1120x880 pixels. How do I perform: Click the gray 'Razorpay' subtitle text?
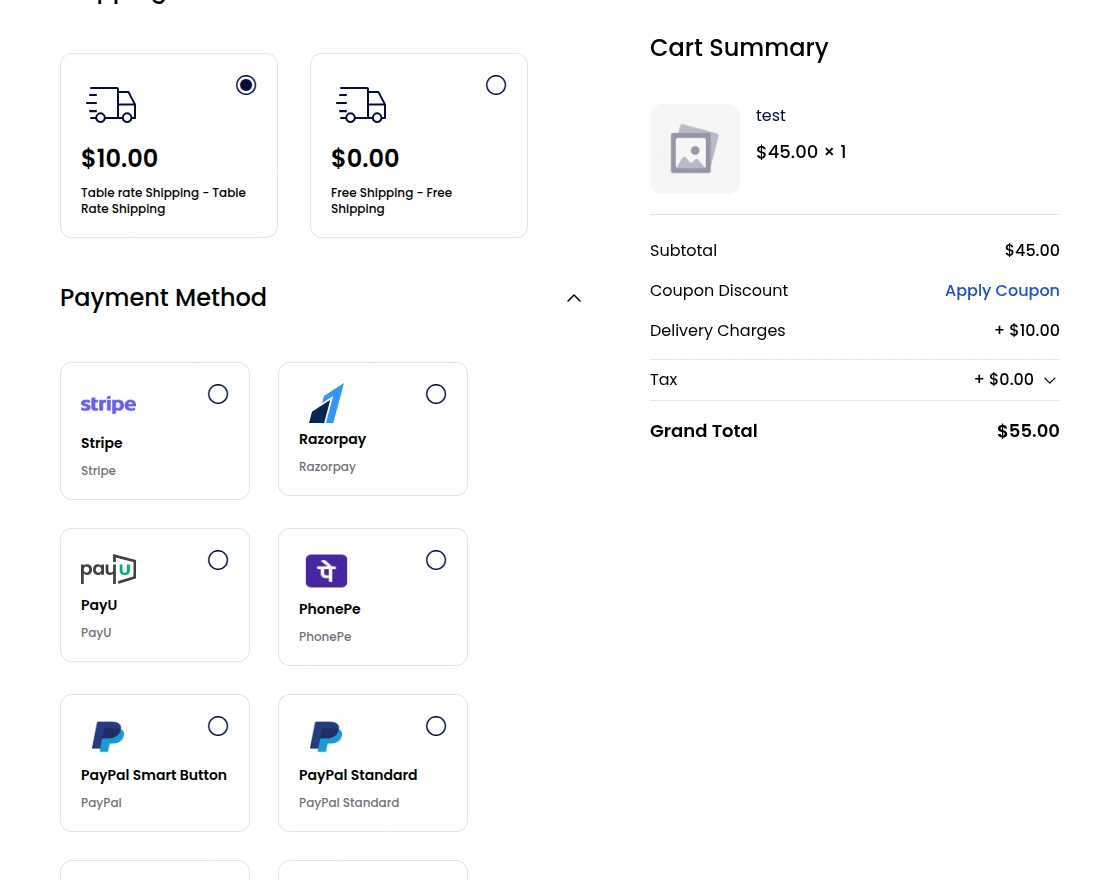click(327, 467)
